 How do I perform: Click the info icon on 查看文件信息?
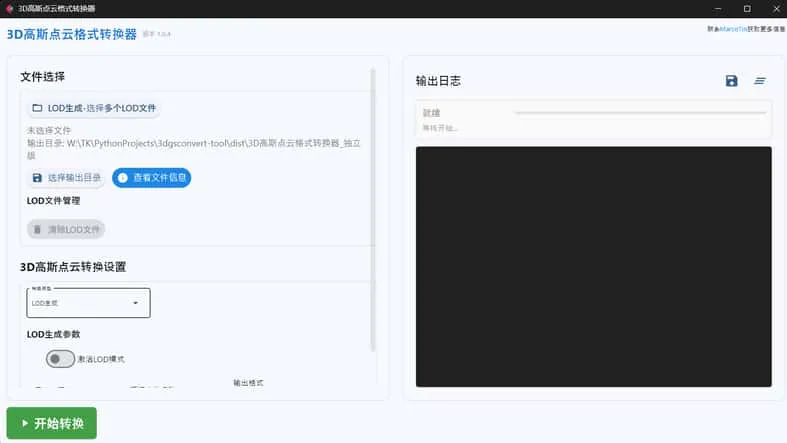(123, 178)
